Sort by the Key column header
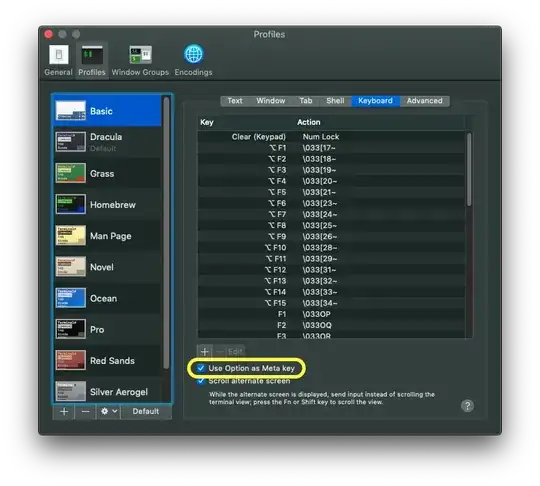Viewport: 540px width, 486px height. [x=246, y=122]
